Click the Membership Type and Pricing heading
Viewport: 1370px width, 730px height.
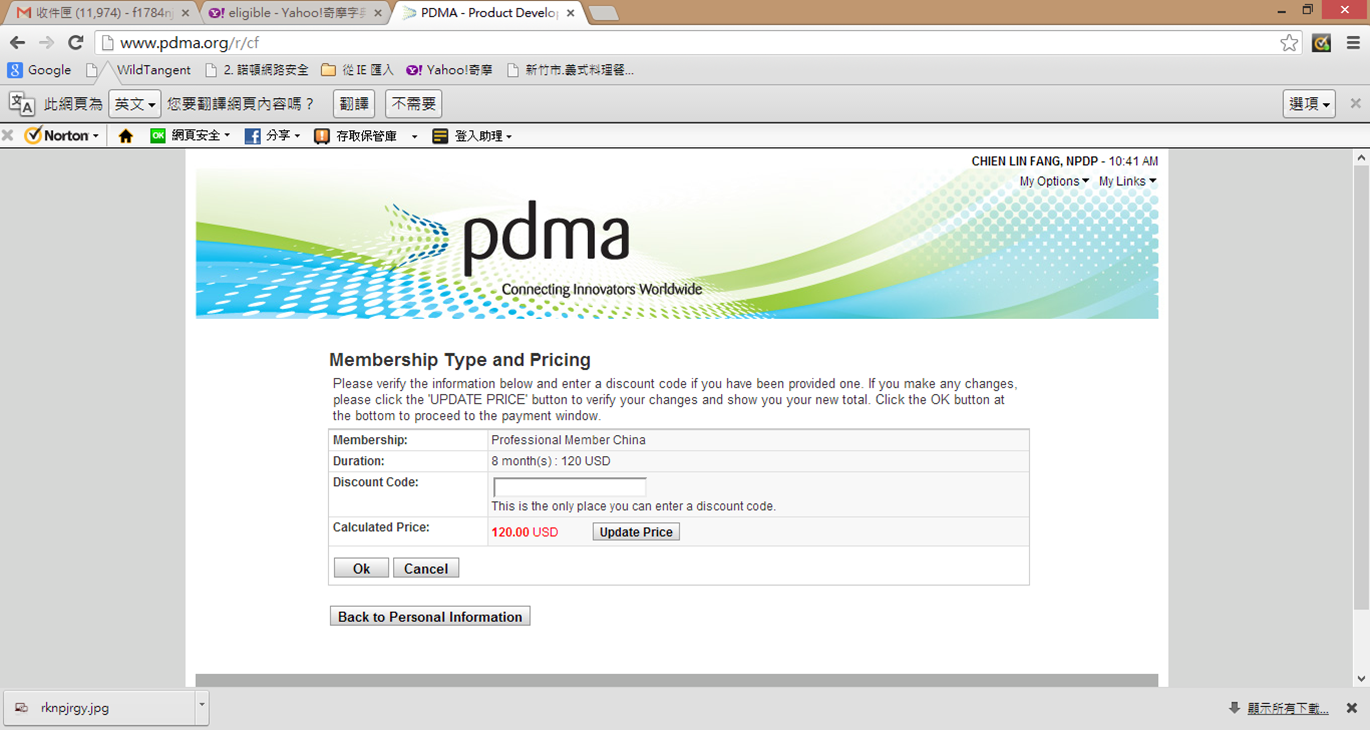point(460,360)
